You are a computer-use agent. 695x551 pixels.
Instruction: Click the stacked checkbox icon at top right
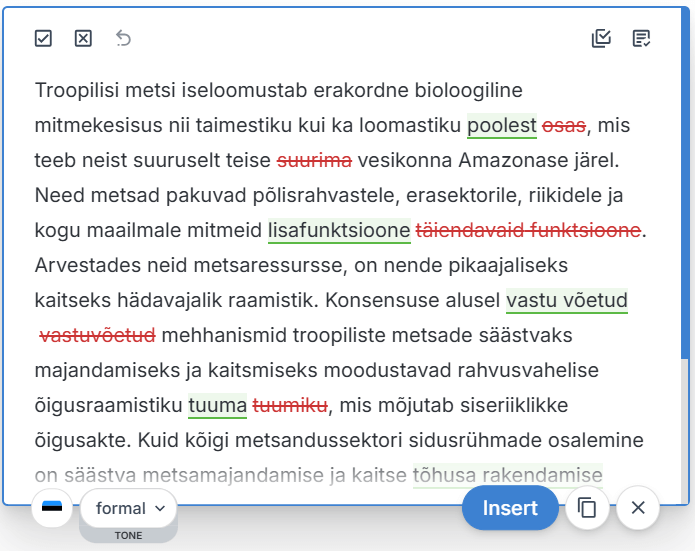601,38
